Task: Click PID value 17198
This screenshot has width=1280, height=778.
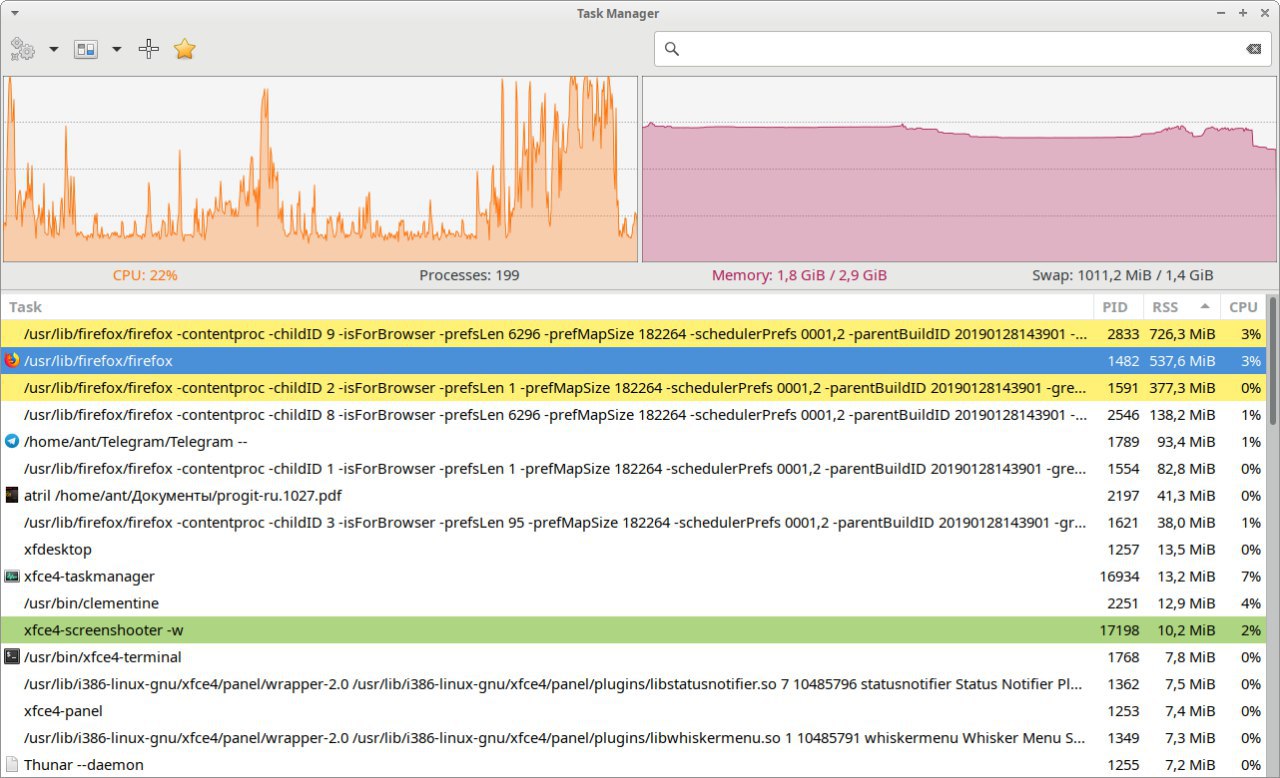Action: click(x=1119, y=631)
